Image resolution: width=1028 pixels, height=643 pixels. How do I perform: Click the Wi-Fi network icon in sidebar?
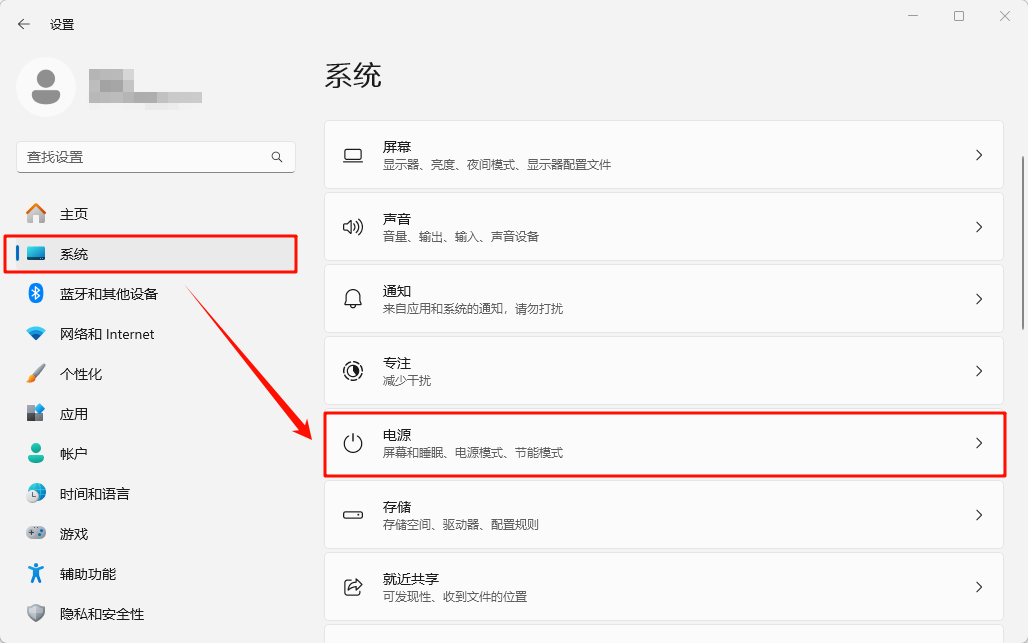[36, 334]
